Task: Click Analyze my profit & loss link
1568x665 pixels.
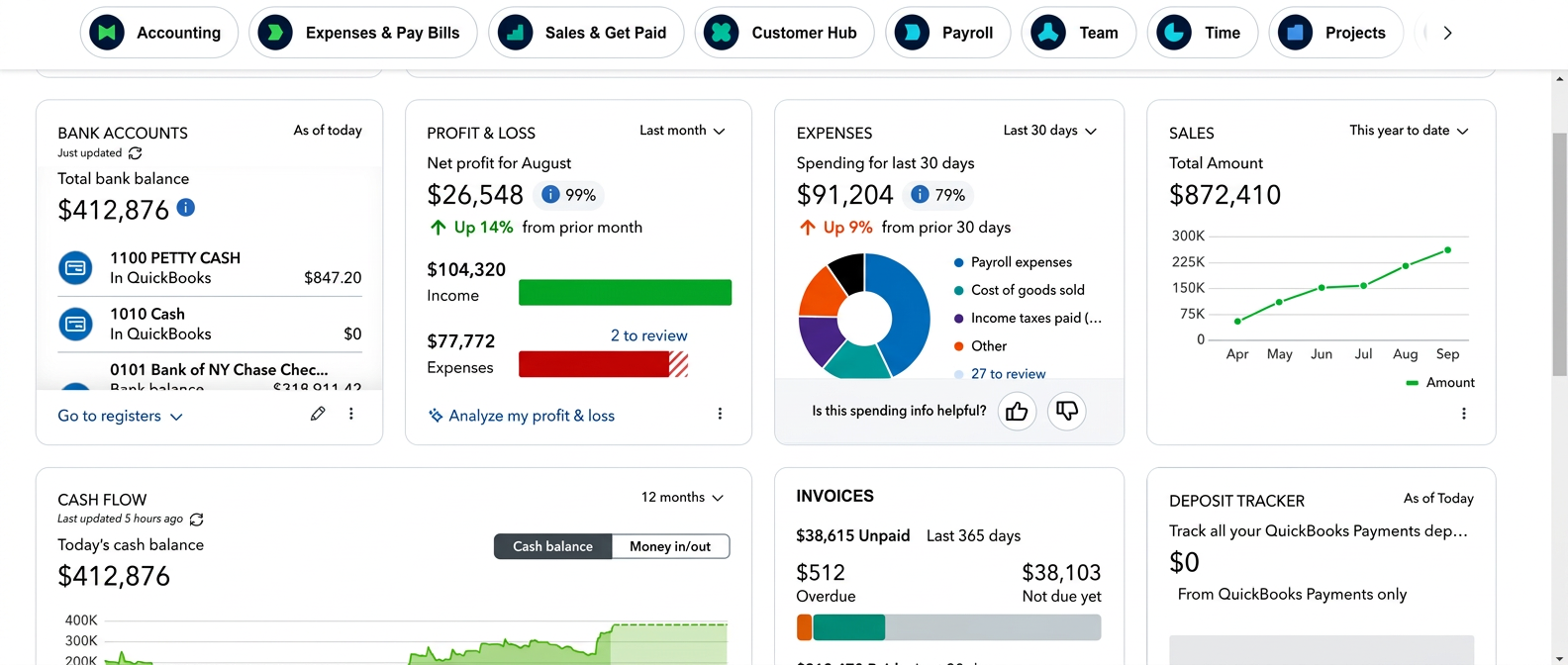Action: pyautogui.click(x=532, y=416)
